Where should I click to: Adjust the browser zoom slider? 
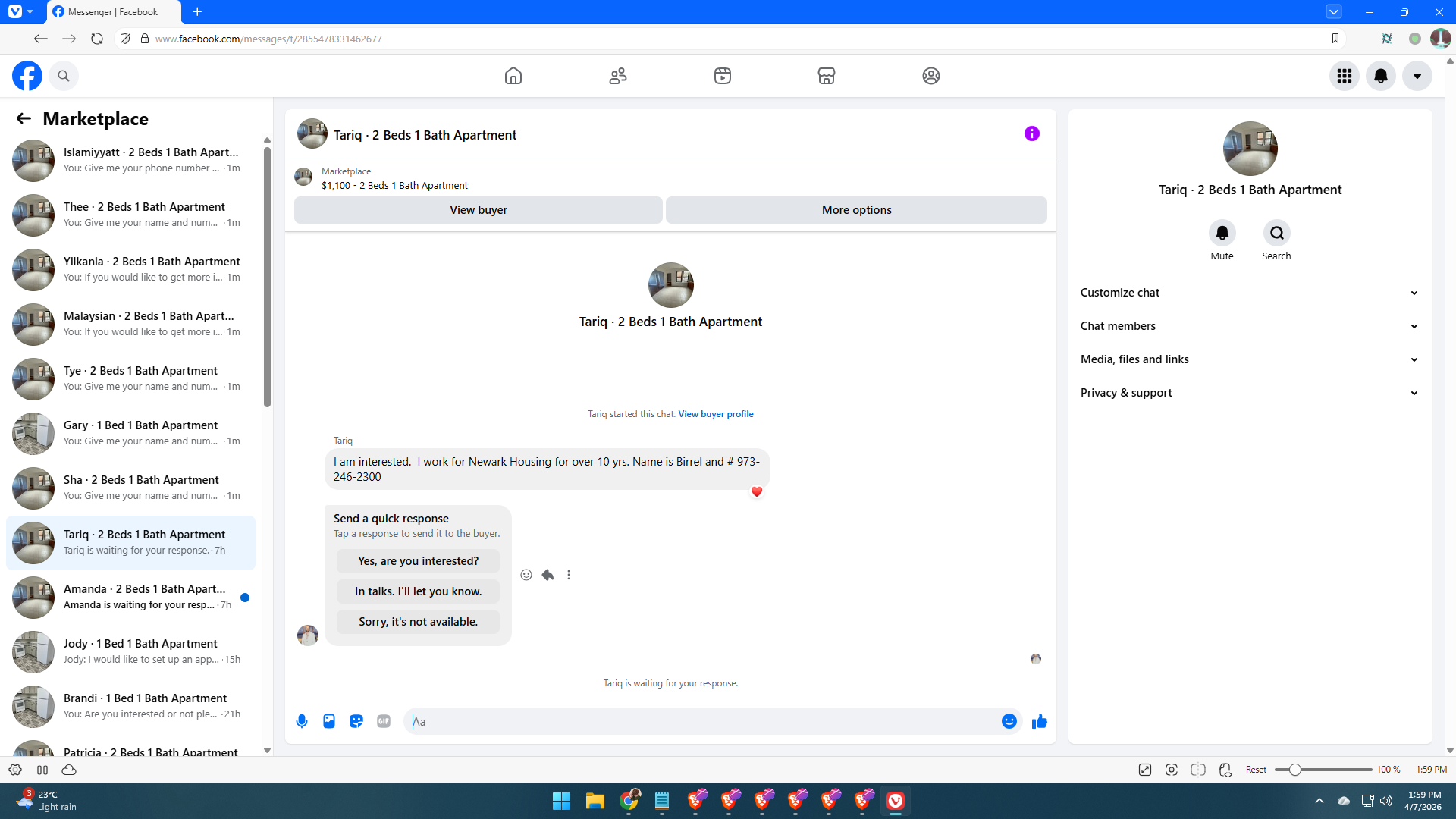point(1295,770)
